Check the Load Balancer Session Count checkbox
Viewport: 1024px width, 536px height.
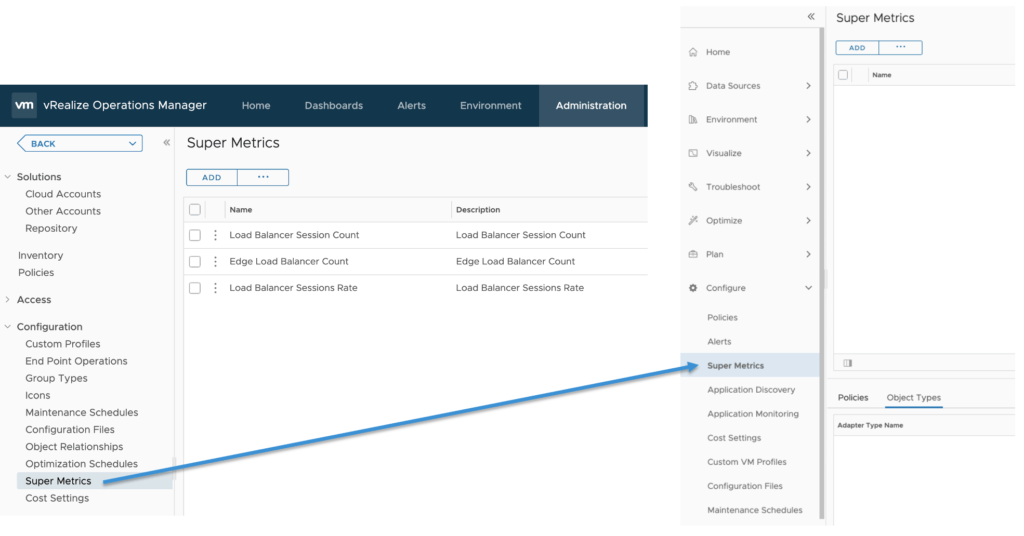tap(195, 235)
